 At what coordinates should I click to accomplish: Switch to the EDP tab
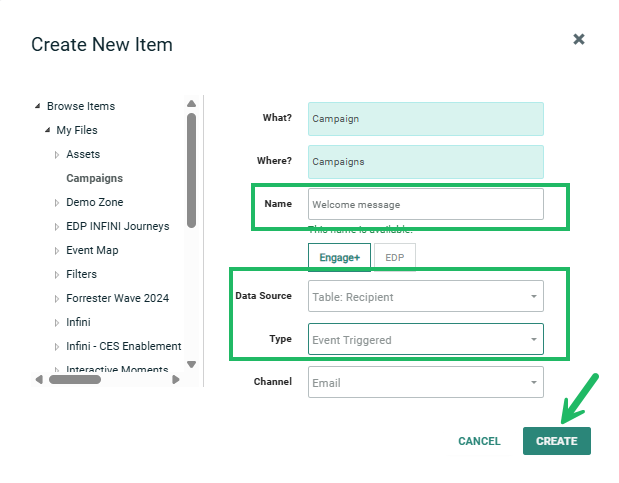pyautogui.click(x=395, y=257)
